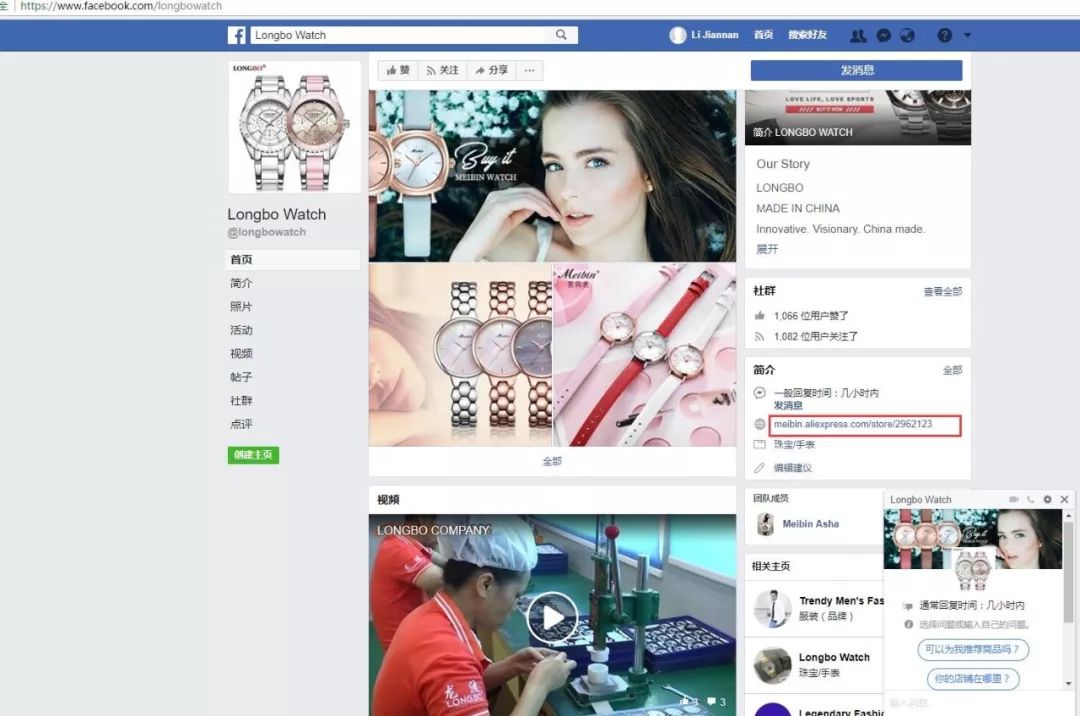Open Trendy Men's Fashion related page
1080x716 pixels.
pos(841,601)
